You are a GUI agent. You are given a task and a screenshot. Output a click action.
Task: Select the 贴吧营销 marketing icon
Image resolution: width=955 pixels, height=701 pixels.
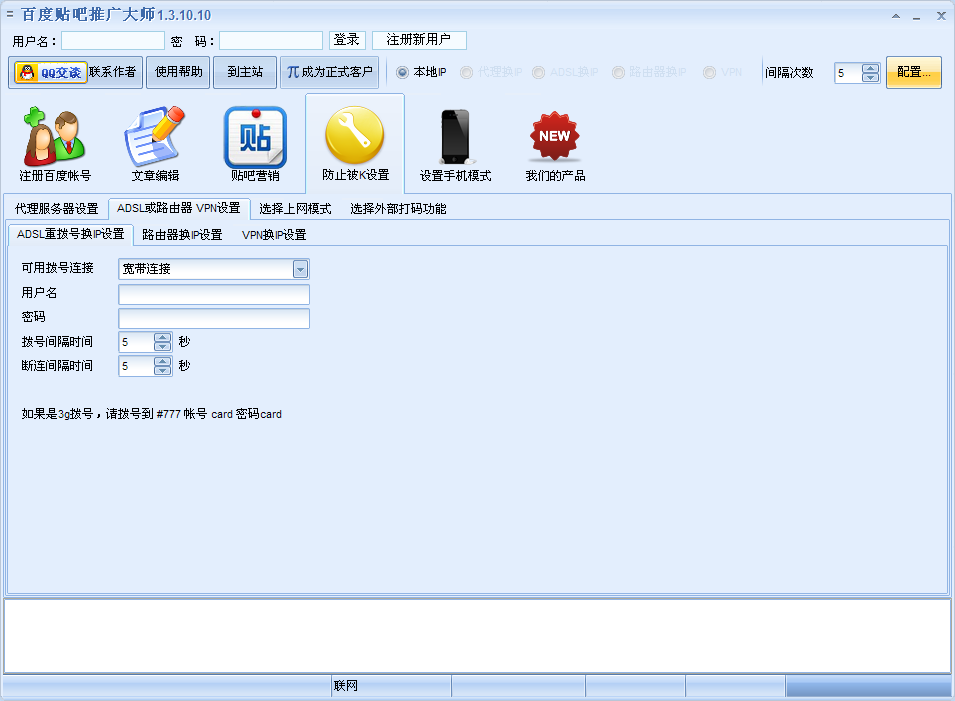pyautogui.click(x=255, y=138)
